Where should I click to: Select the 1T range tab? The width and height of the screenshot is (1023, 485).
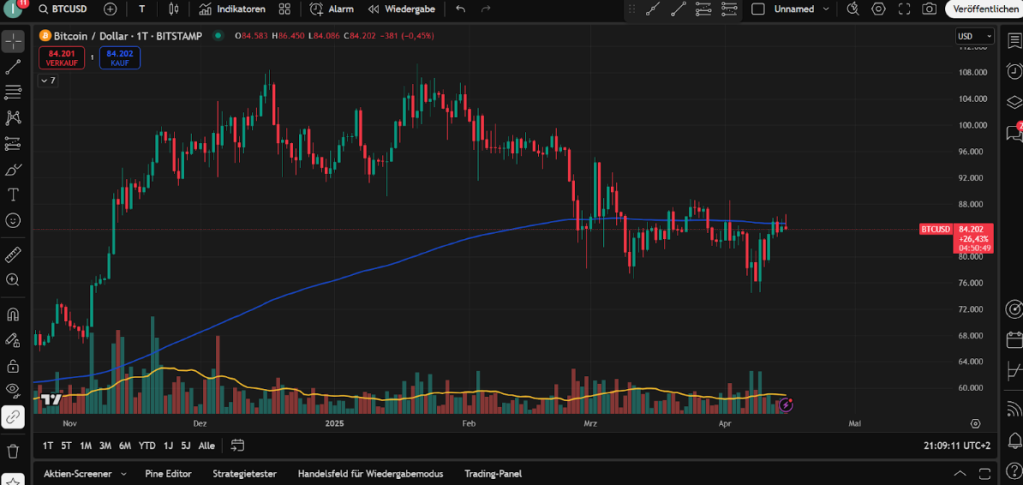pos(48,446)
